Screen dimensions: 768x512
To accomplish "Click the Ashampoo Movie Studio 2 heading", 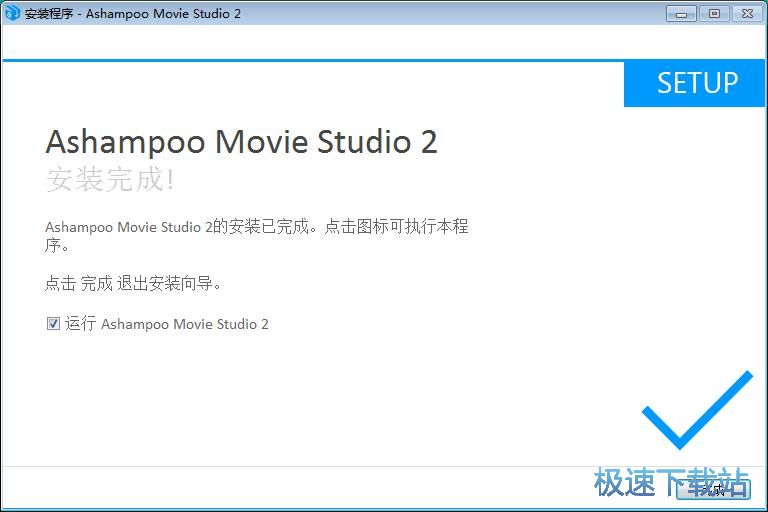I will [x=241, y=142].
